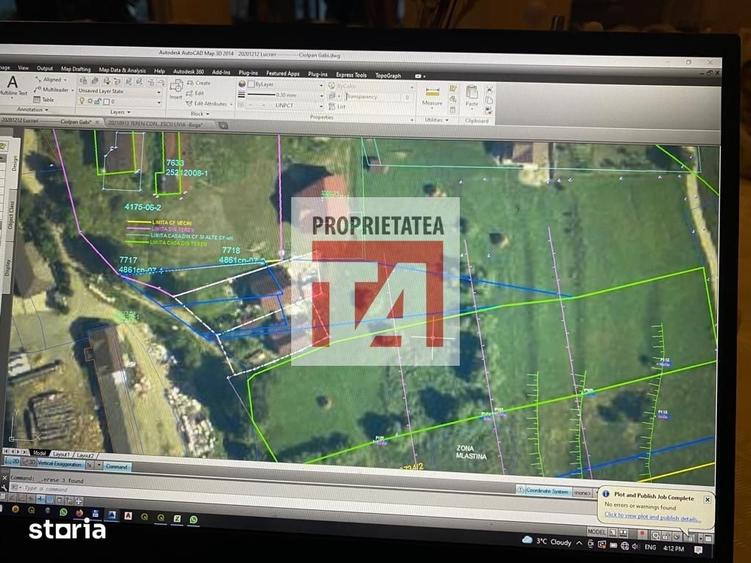Screen dimensions: 751x563
Task: Click the command line wrench icon
Action: 5,487
